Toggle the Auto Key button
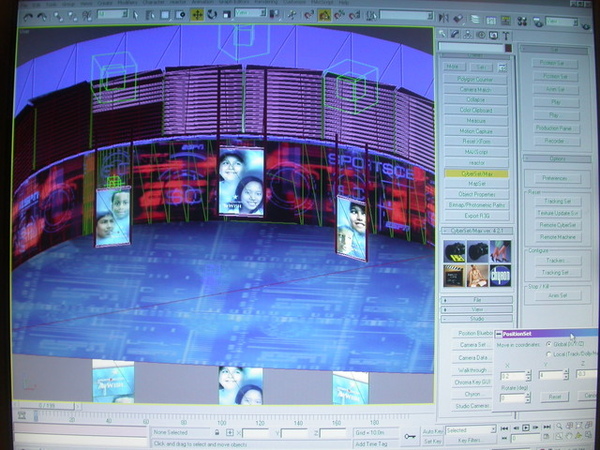The height and width of the screenshot is (450, 600). point(433,431)
